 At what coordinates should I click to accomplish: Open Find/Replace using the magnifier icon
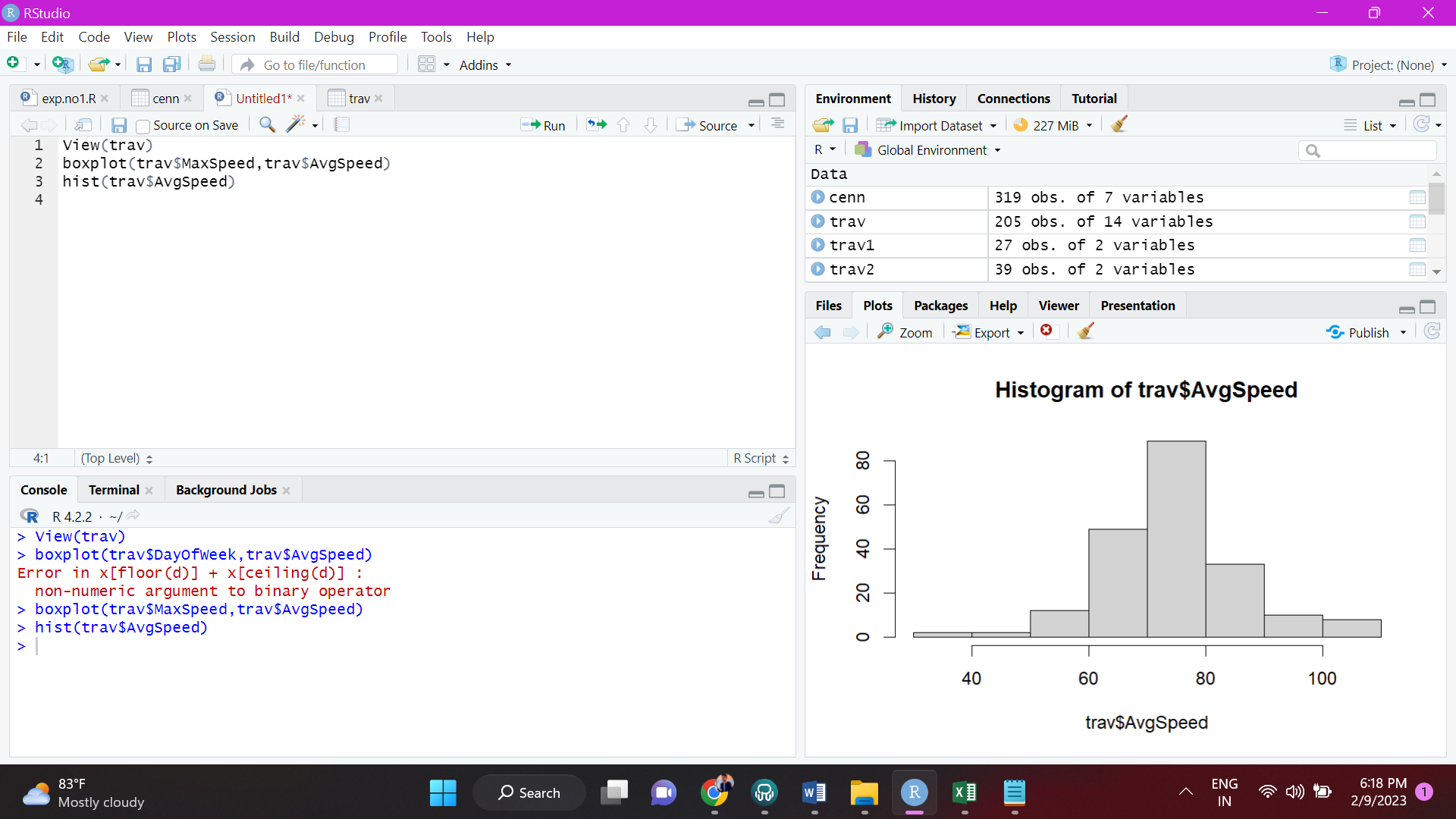pos(266,124)
